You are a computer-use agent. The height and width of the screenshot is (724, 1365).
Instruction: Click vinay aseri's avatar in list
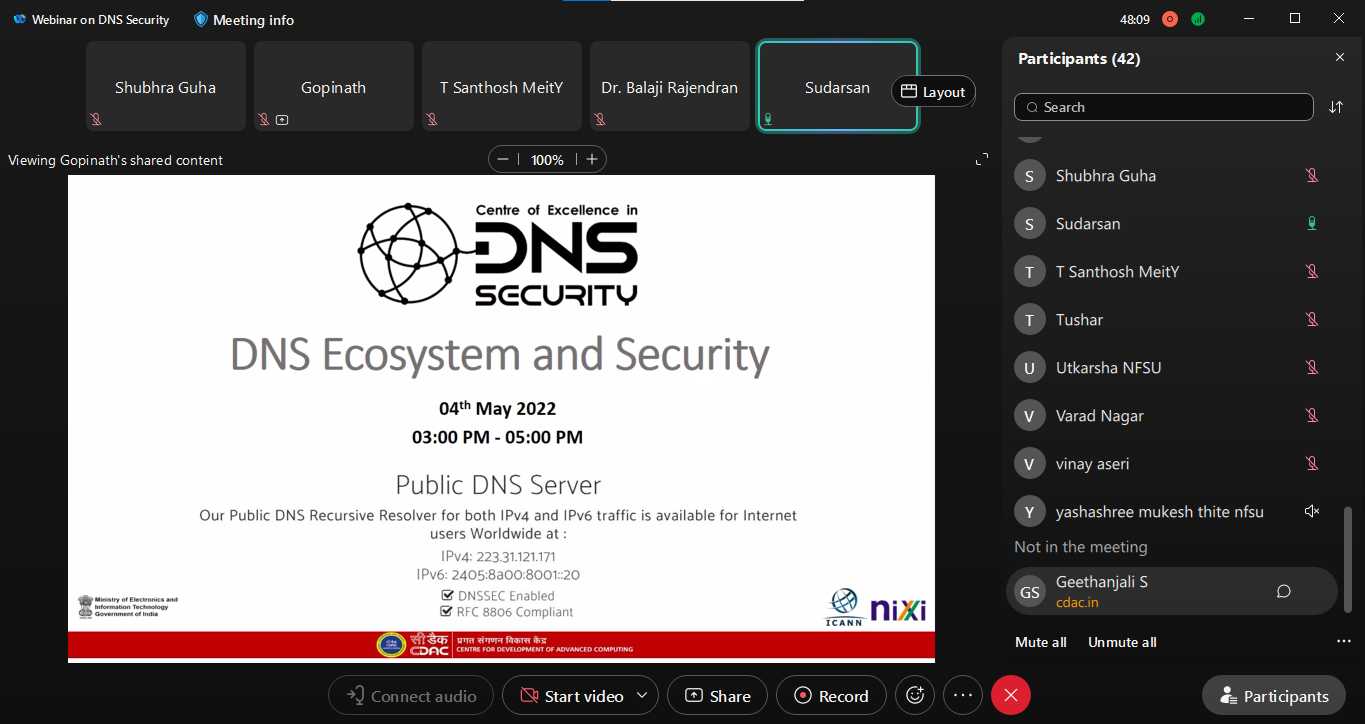pyautogui.click(x=1030, y=464)
